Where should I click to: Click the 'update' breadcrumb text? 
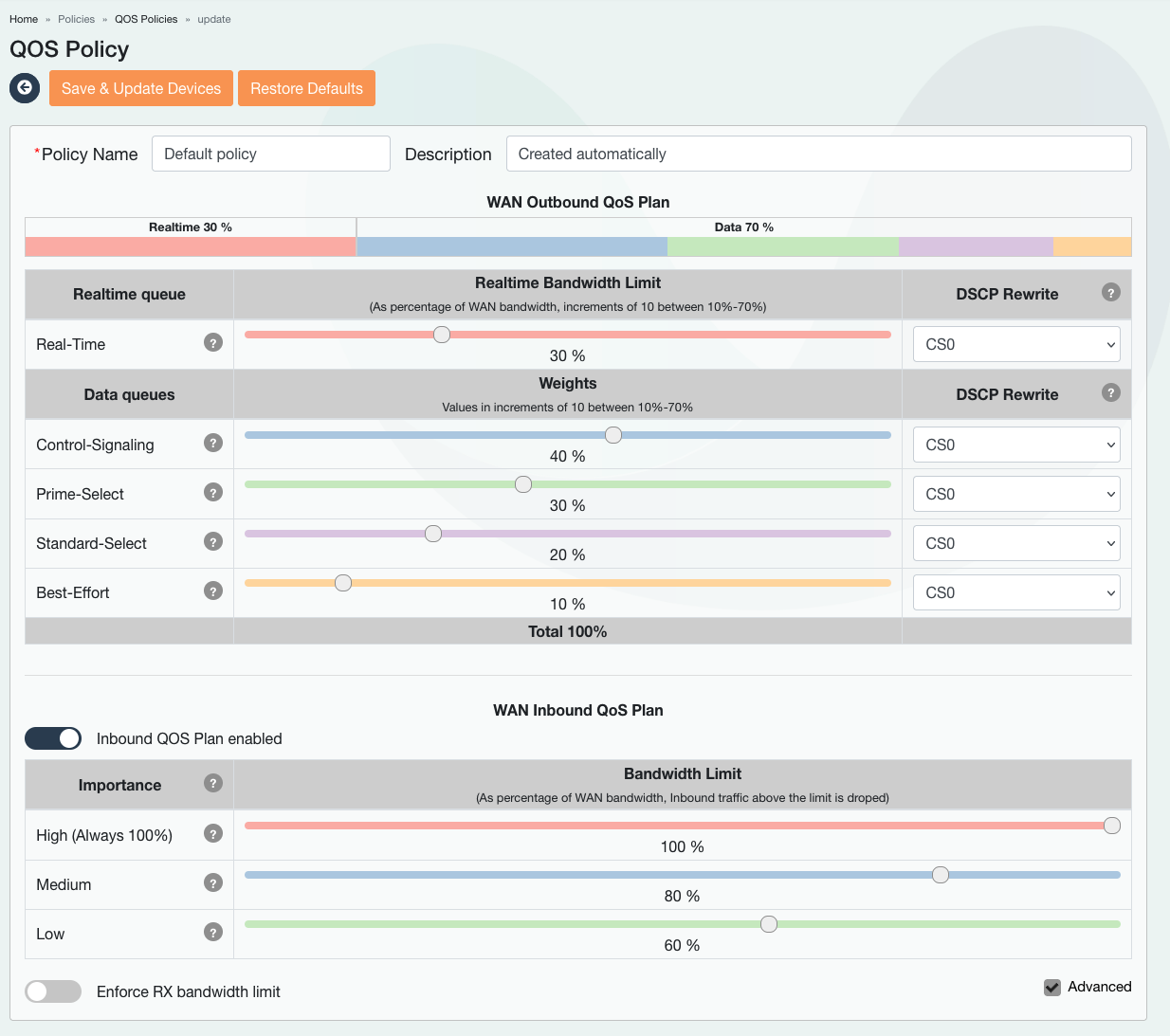click(x=214, y=19)
